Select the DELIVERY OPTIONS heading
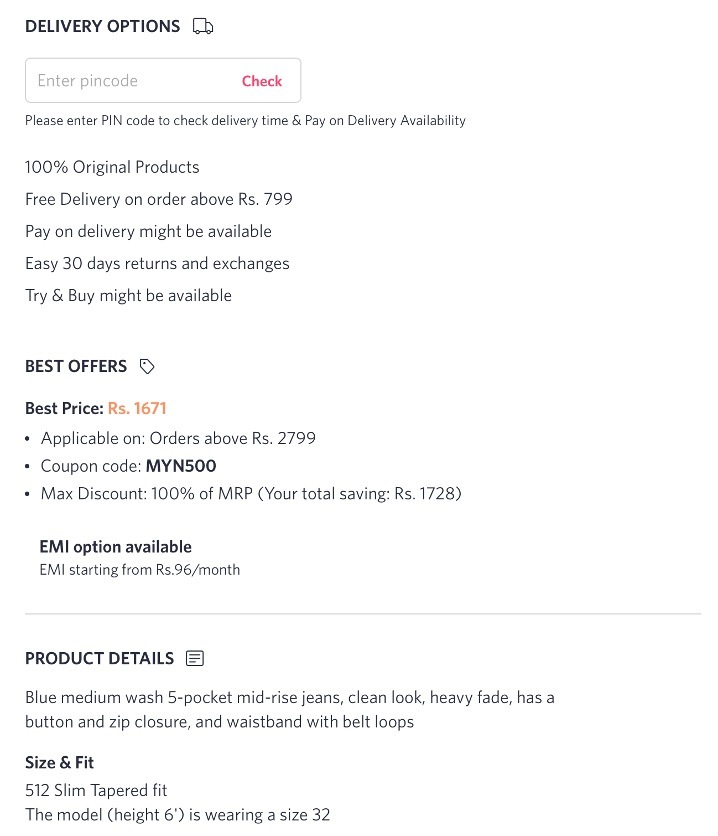The image size is (718, 836). point(102,26)
